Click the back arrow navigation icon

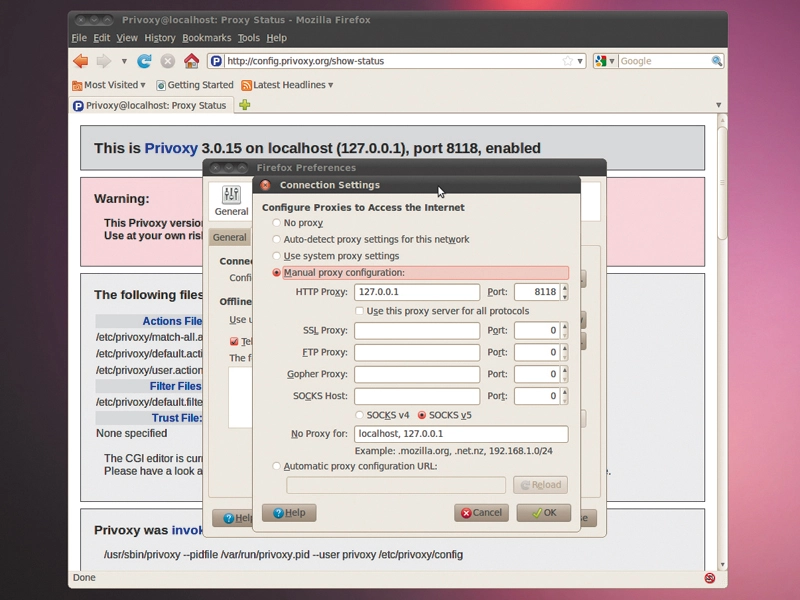pyautogui.click(x=81, y=61)
